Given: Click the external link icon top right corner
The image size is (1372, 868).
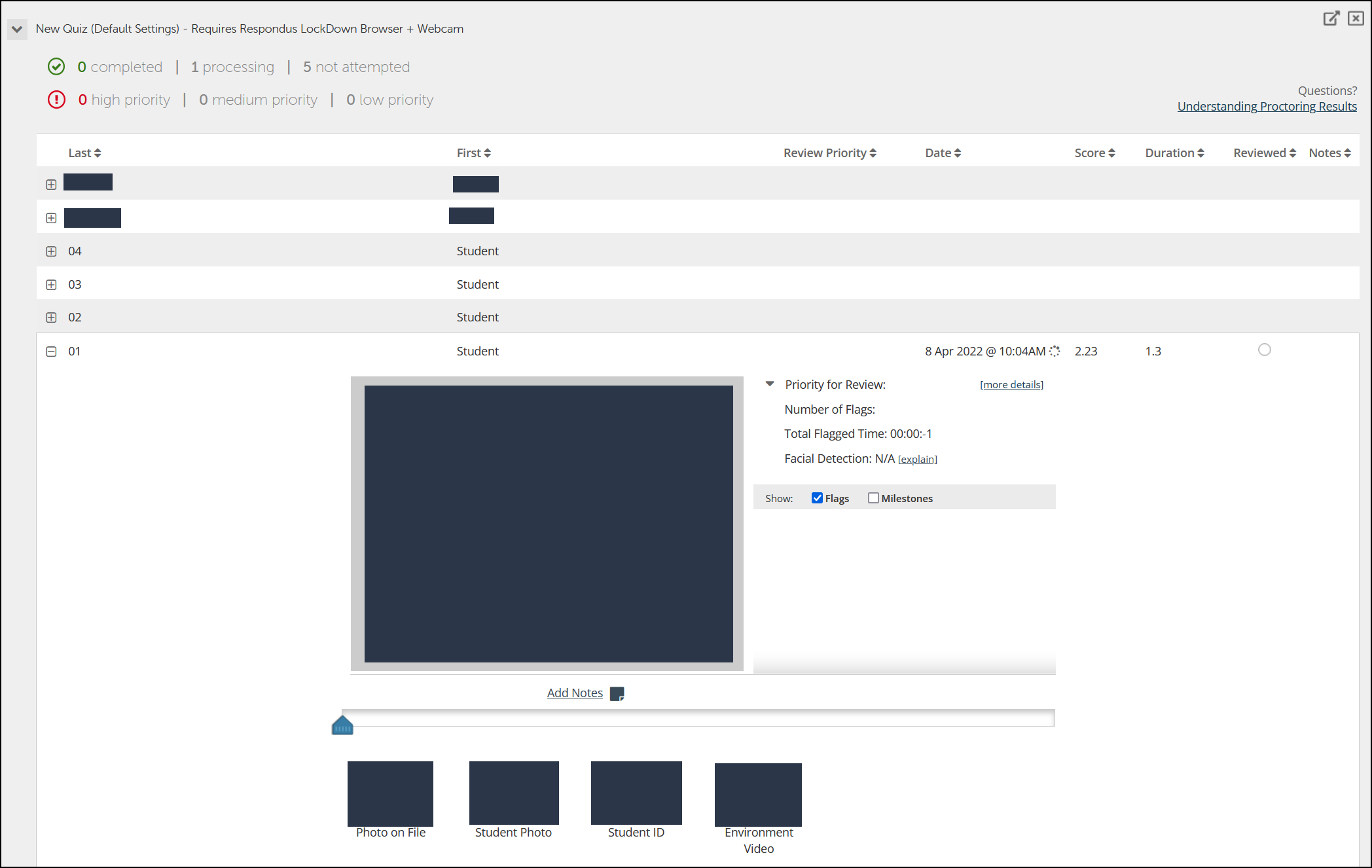Looking at the screenshot, I should click(x=1332, y=17).
